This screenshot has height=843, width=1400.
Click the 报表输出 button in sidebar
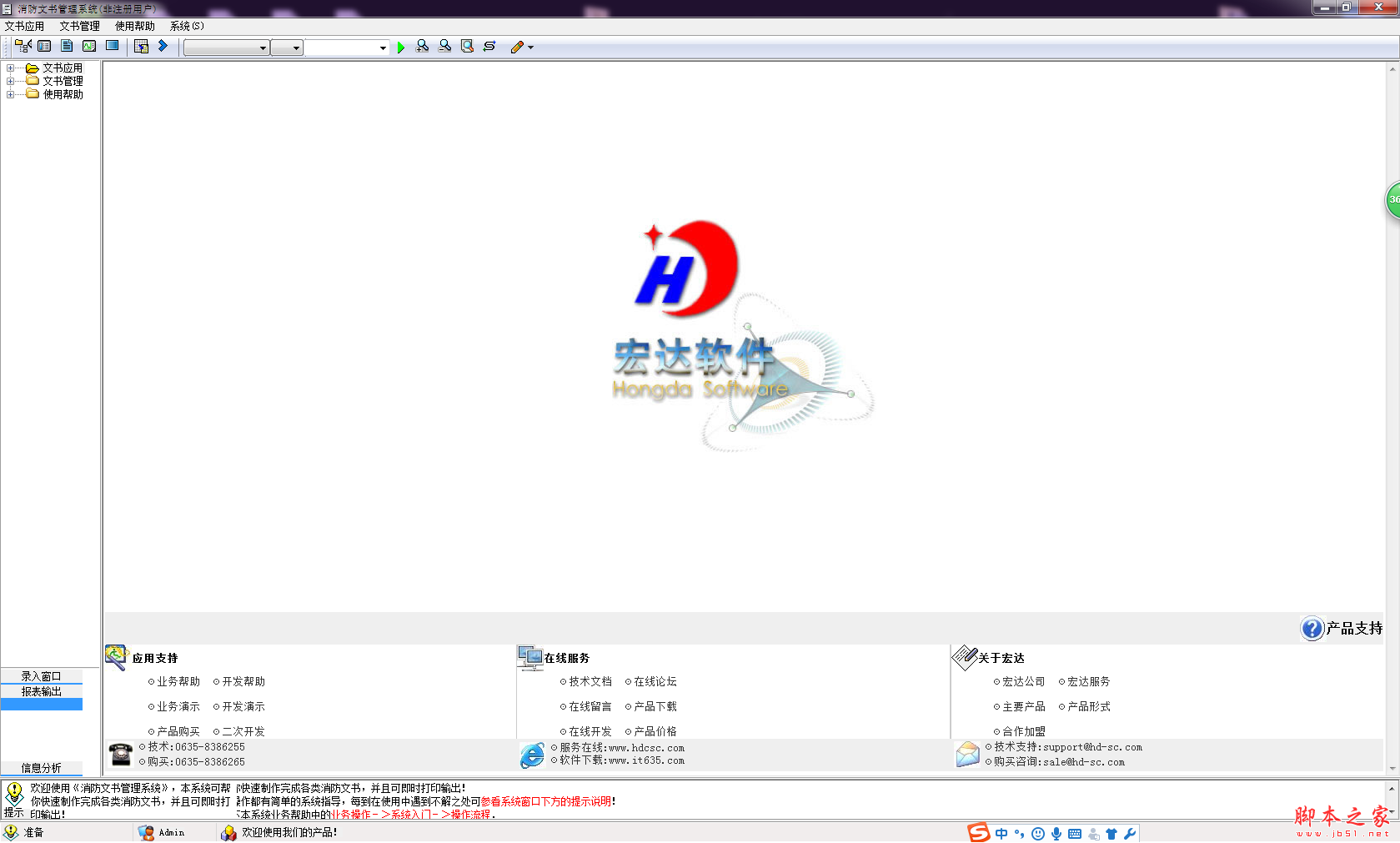pos(41,691)
